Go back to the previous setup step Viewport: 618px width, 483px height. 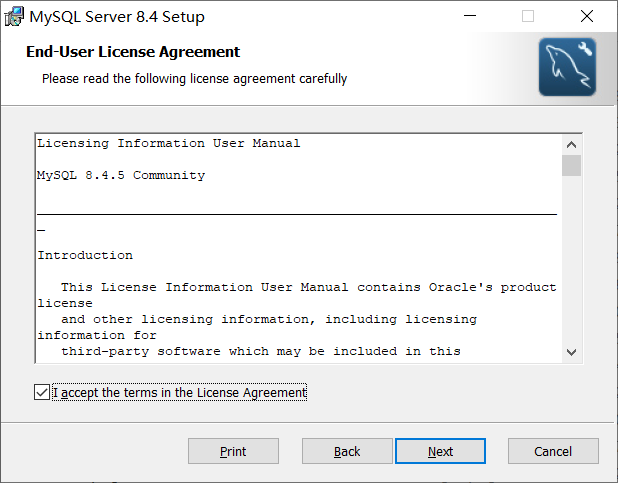[x=347, y=451]
